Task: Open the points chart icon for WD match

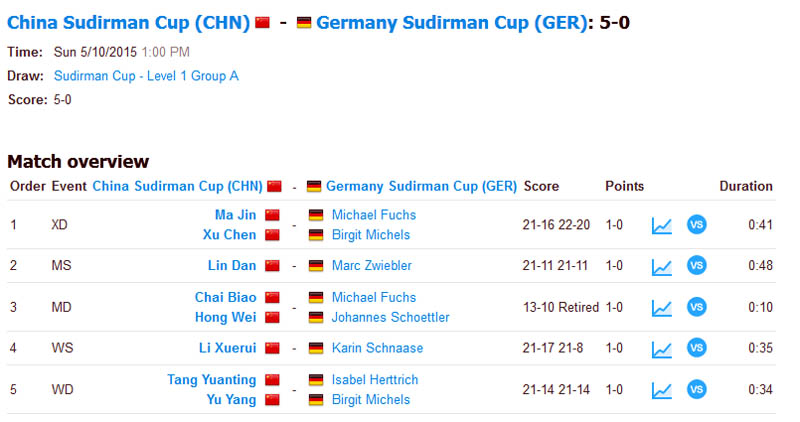Action: click(x=662, y=391)
